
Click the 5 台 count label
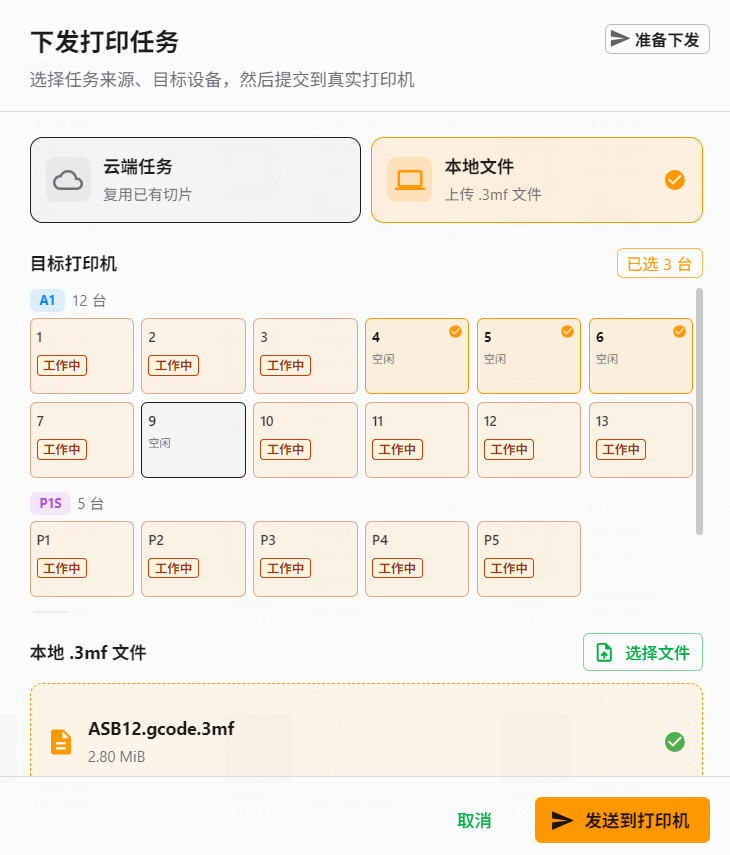pyautogui.click(x=91, y=503)
